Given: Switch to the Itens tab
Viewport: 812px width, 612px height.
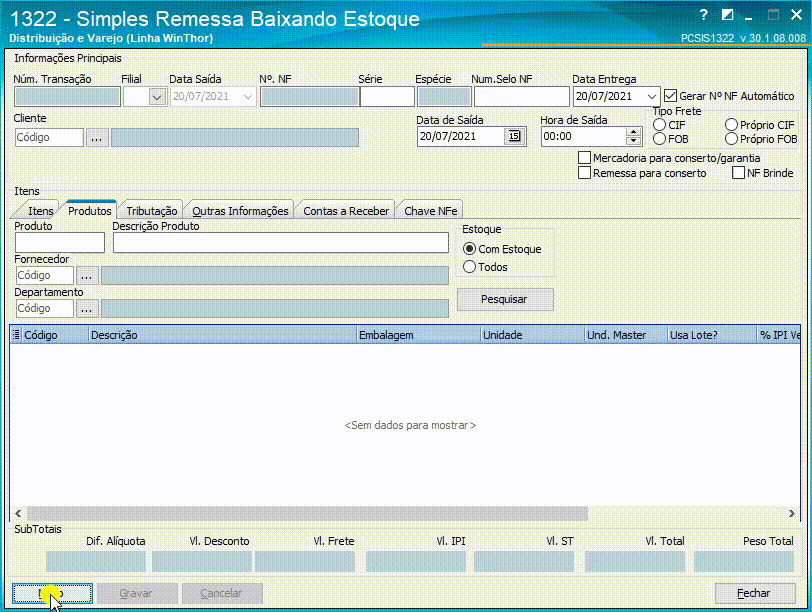Looking at the screenshot, I should coord(40,211).
